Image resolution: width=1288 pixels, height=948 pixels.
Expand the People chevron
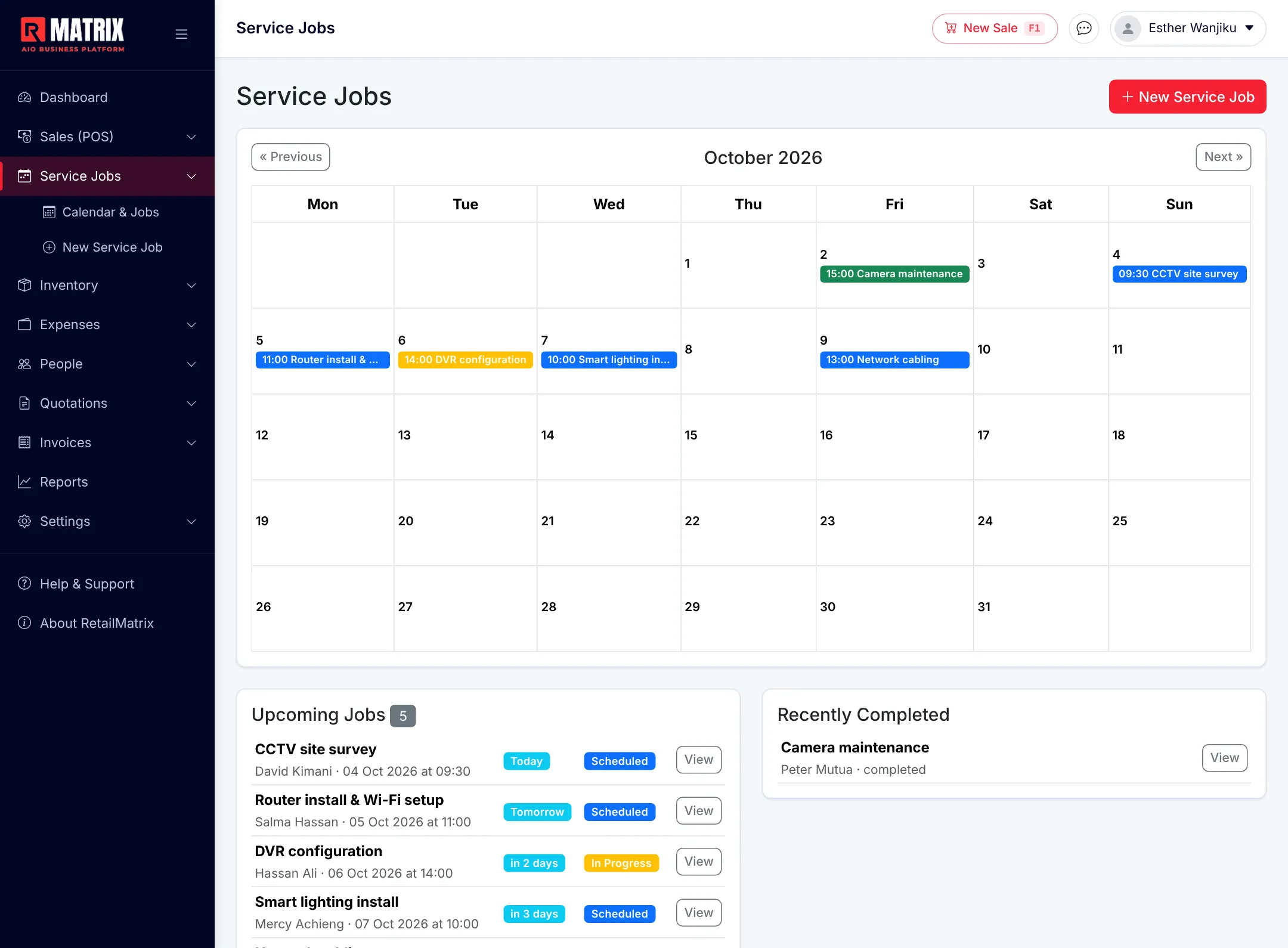coord(191,364)
